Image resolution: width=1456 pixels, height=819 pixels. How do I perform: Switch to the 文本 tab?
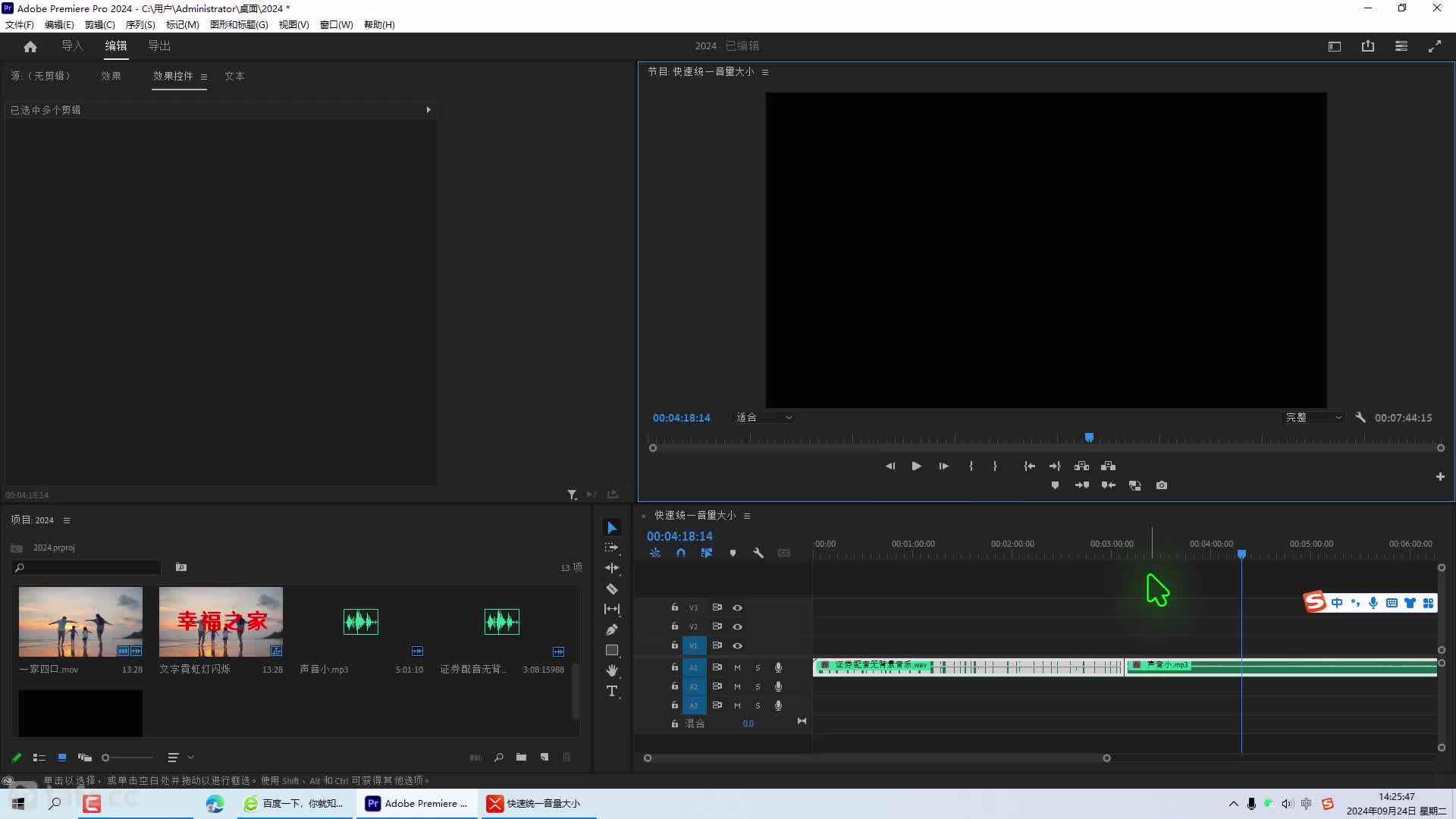[x=234, y=76]
